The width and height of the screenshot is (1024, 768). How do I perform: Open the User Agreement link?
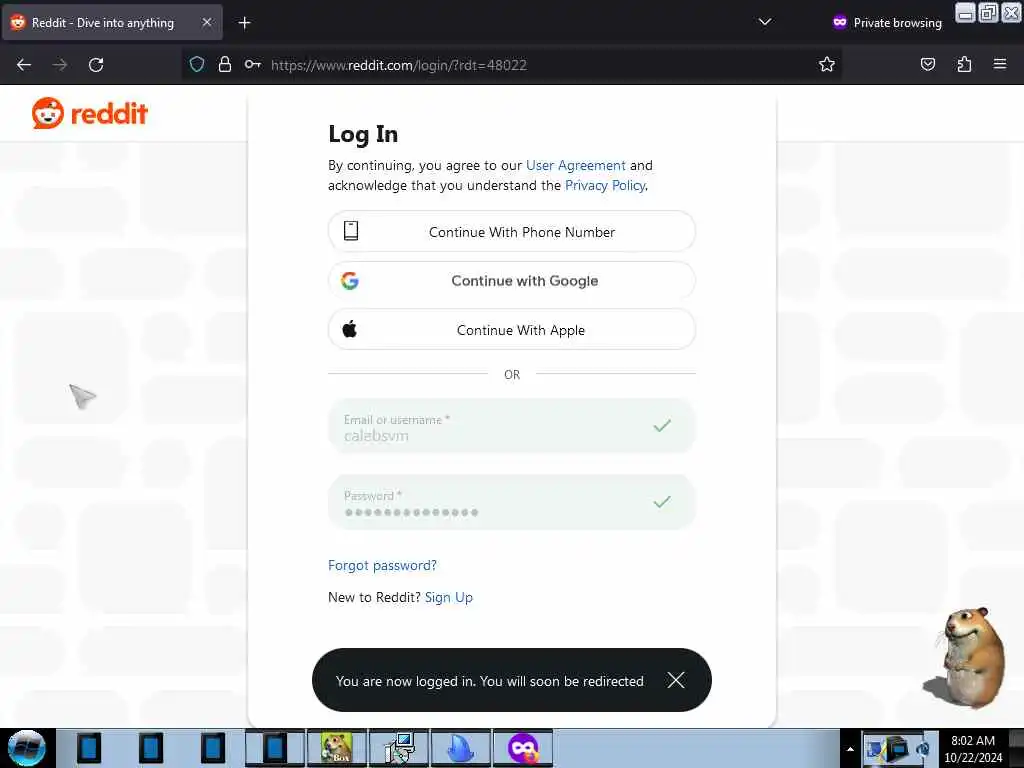[575, 165]
